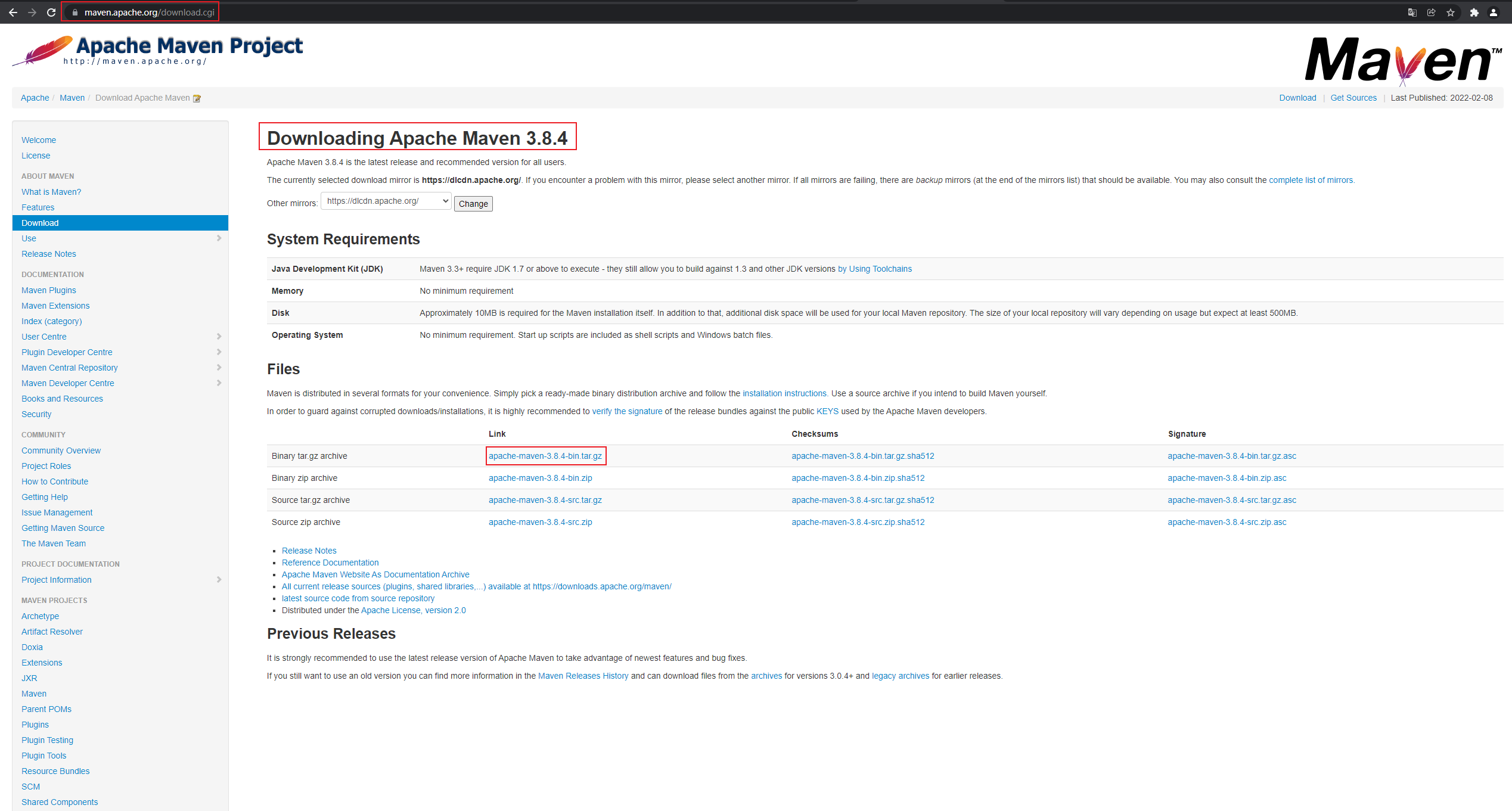Screen dimensions: 1512x811
Task: Click the browser forward arrow
Action: pyautogui.click(x=32, y=13)
